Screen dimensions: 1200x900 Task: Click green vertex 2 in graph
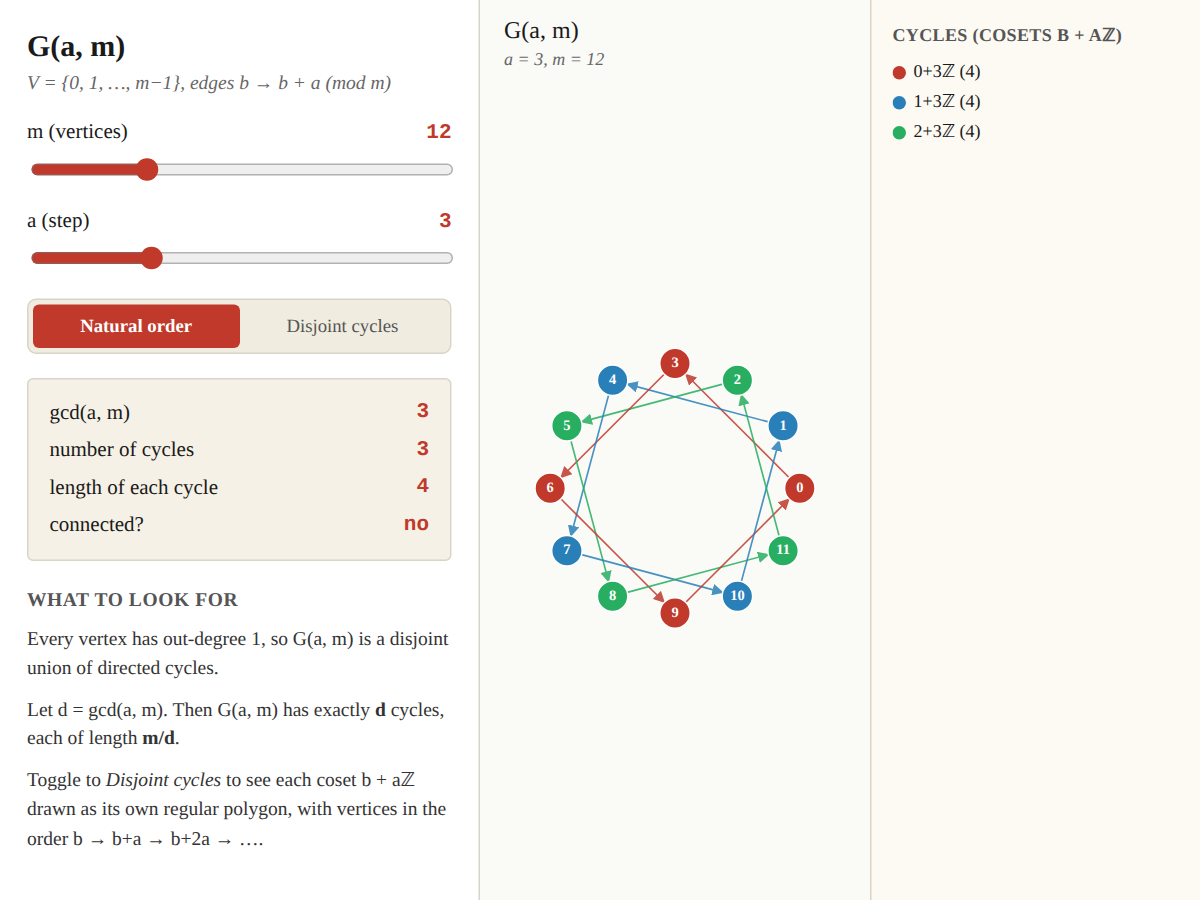tap(737, 380)
